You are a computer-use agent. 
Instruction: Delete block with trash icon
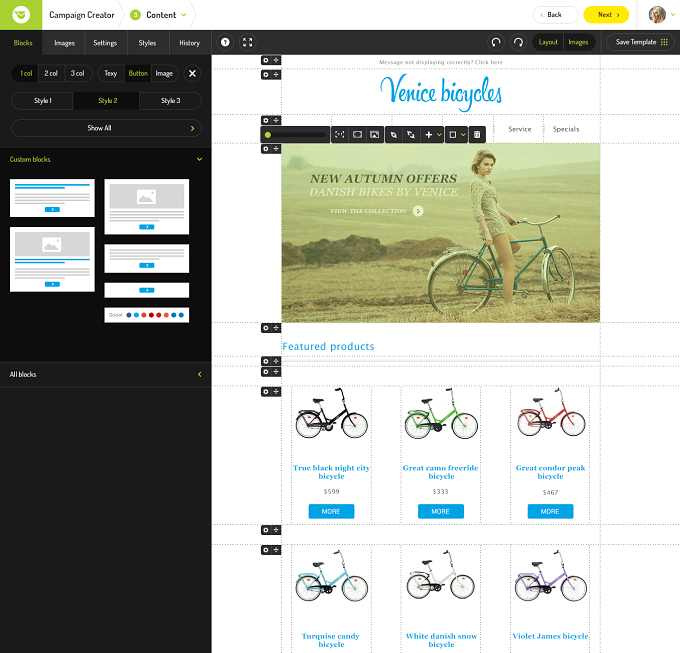477,135
